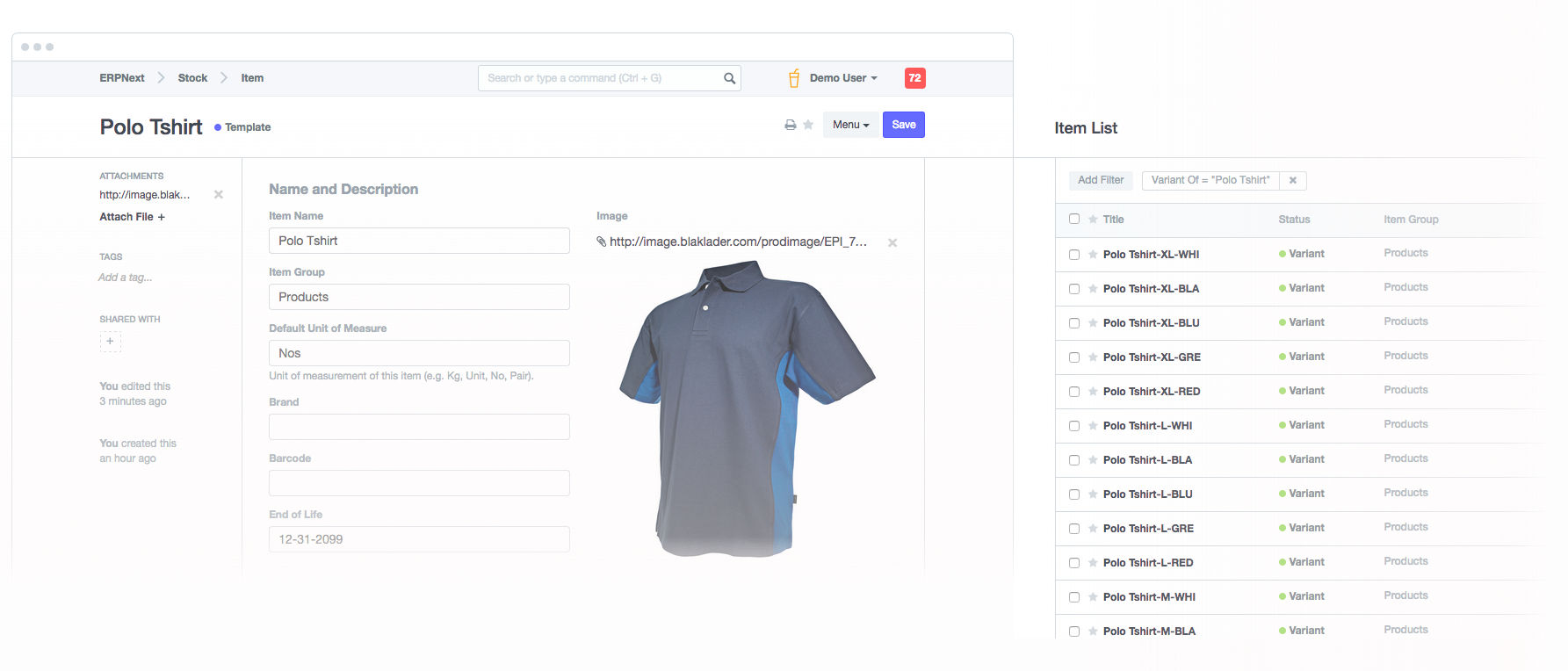
Task: Go to ERPNext breadcrumb
Action: point(122,78)
